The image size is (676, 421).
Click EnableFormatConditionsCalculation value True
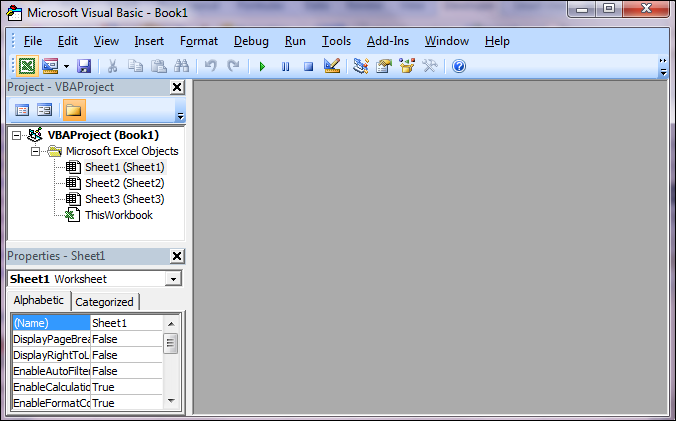pyautogui.click(x=126, y=403)
